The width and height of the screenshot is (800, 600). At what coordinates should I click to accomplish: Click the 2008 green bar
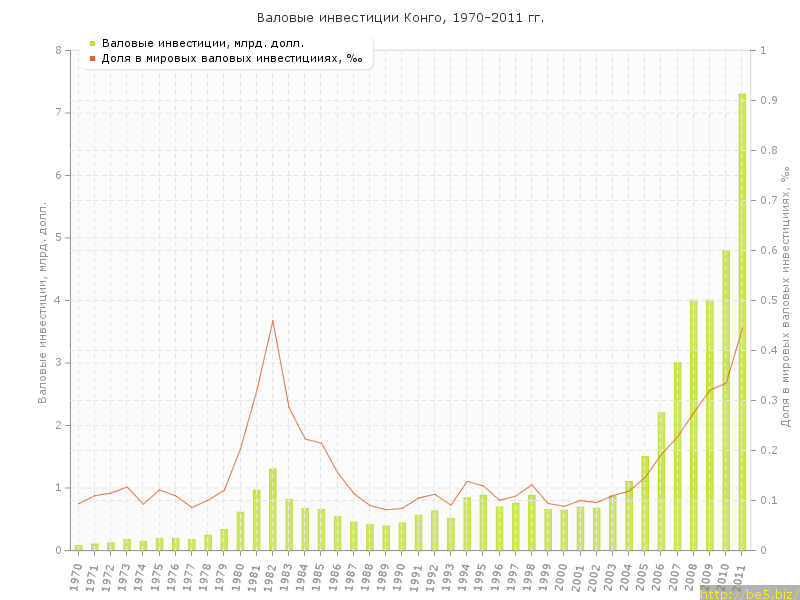coord(694,425)
